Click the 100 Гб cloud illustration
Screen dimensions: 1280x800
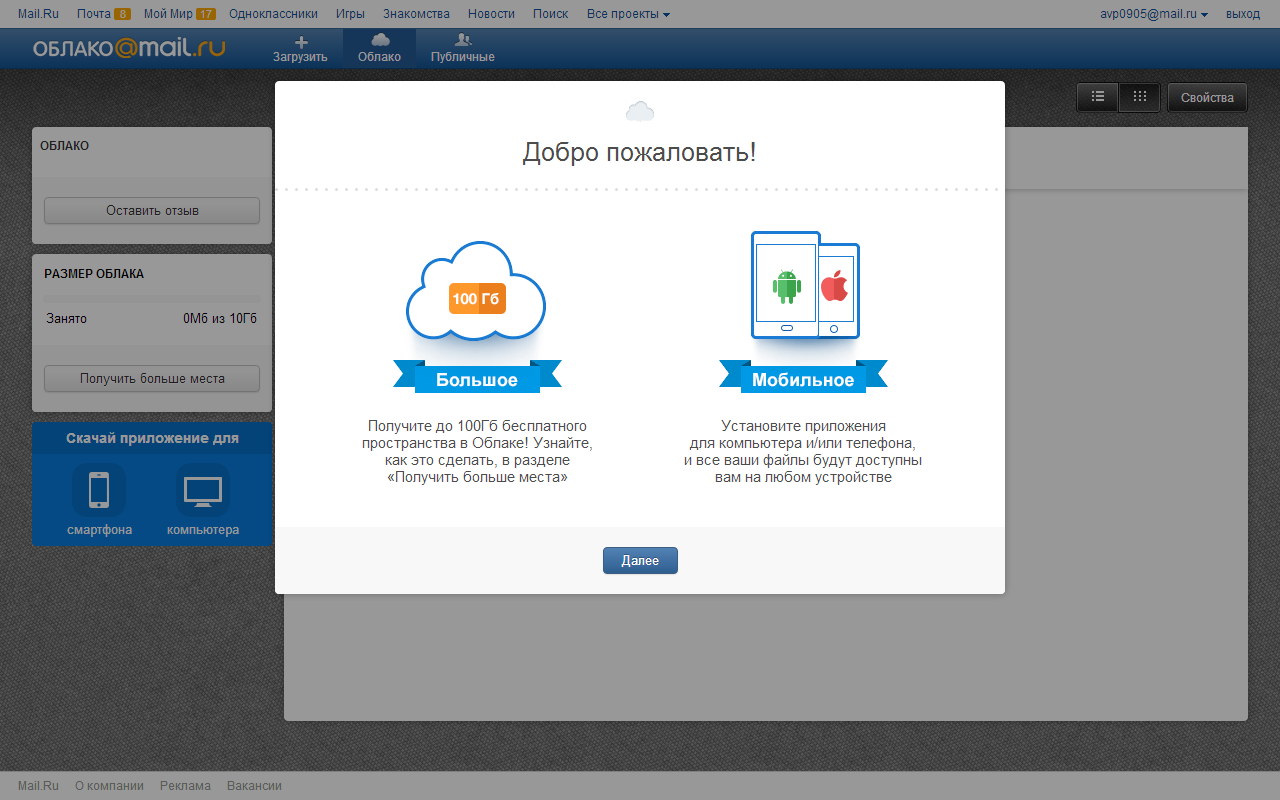pyautogui.click(x=476, y=290)
